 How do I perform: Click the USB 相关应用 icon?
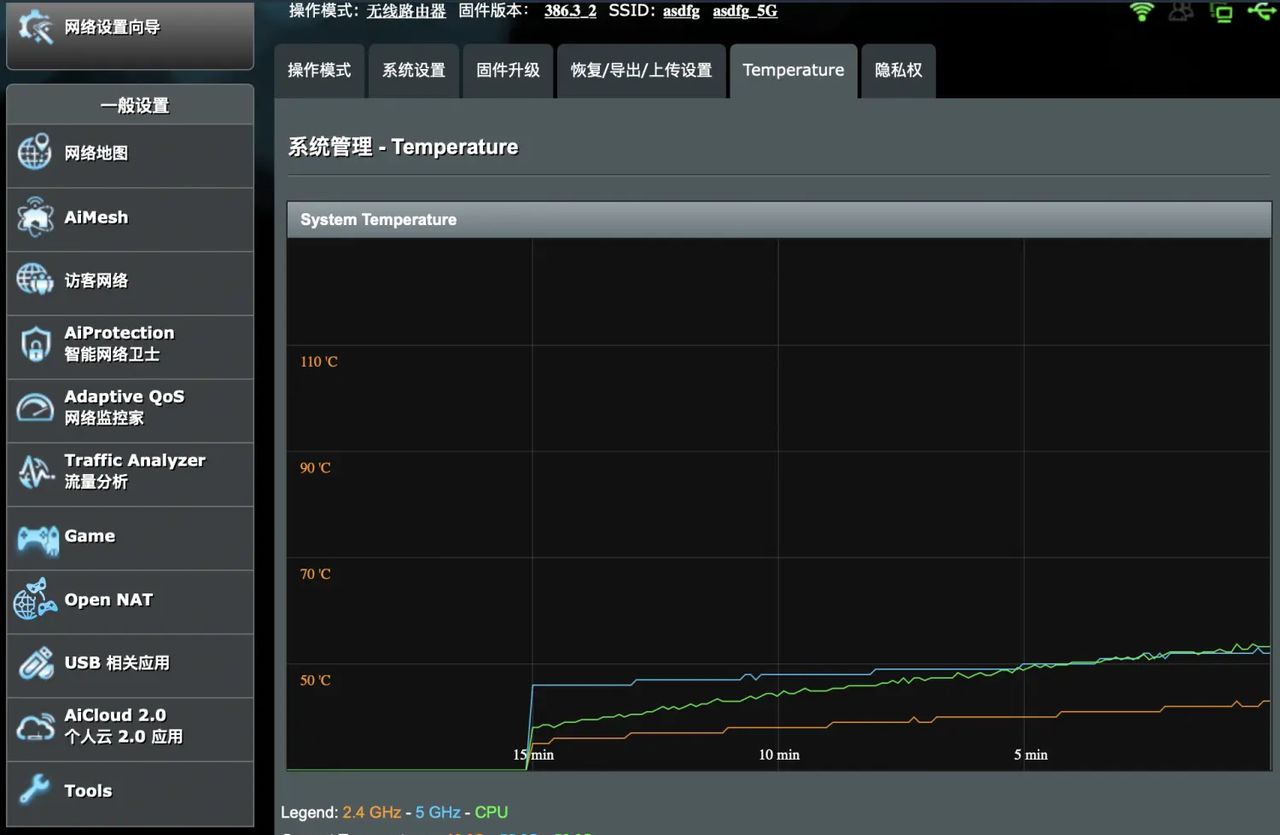[x=34, y=664]
